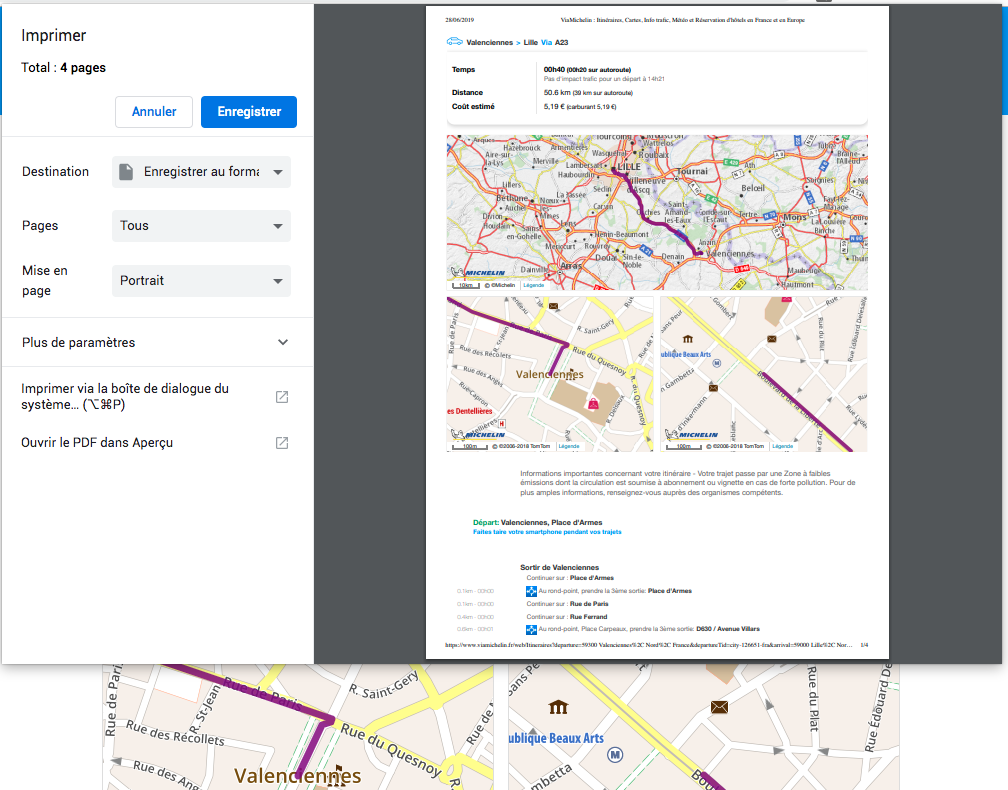This screenshot has height=790, width=1008.
Task: Click the envelope post office icon on background map
Action: [719, 707]
